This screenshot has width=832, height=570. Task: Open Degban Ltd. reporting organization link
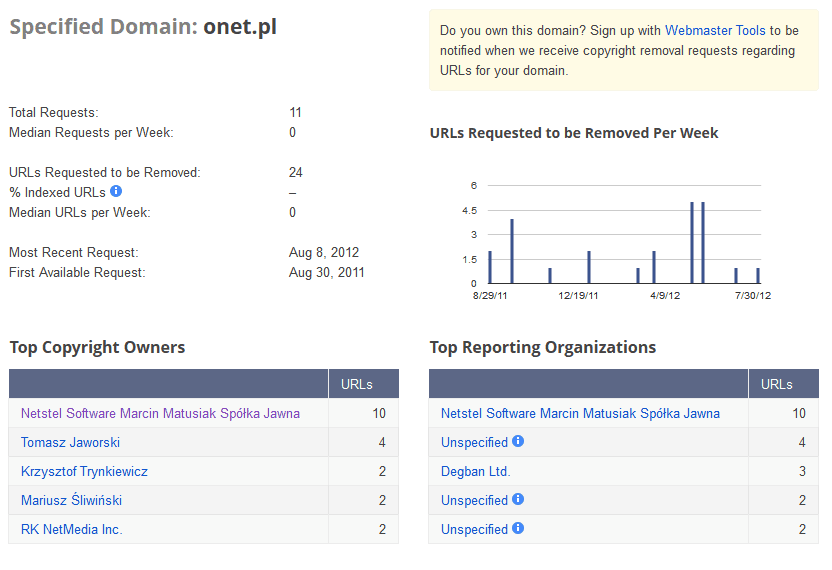475,471
